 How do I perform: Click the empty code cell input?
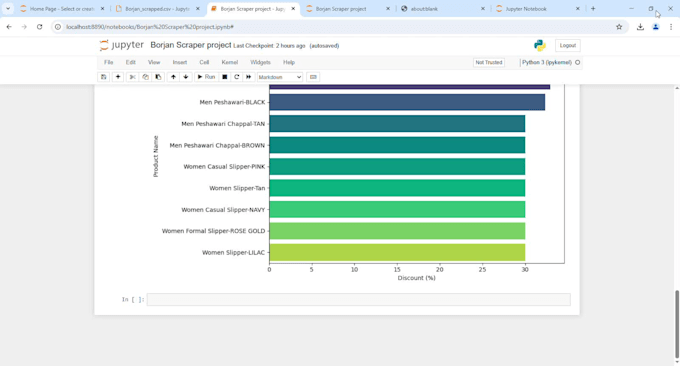[359, 300]
